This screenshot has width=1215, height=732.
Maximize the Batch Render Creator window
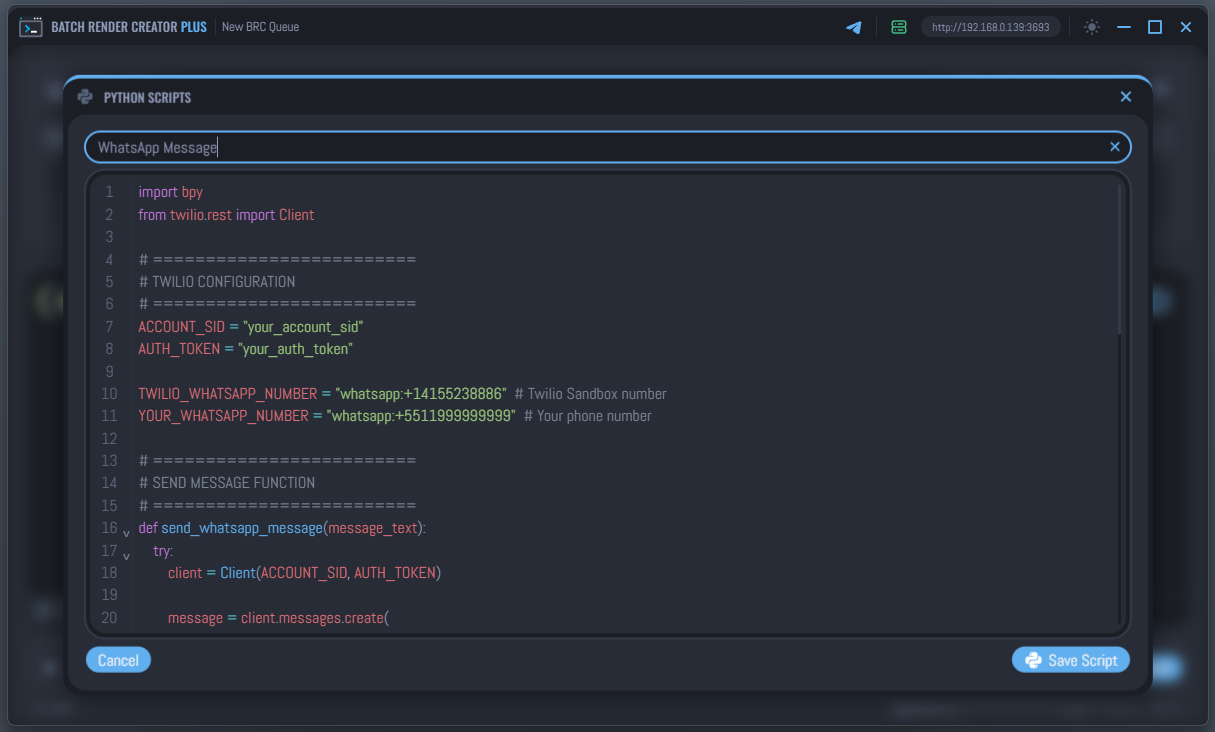pos(1154,27)
